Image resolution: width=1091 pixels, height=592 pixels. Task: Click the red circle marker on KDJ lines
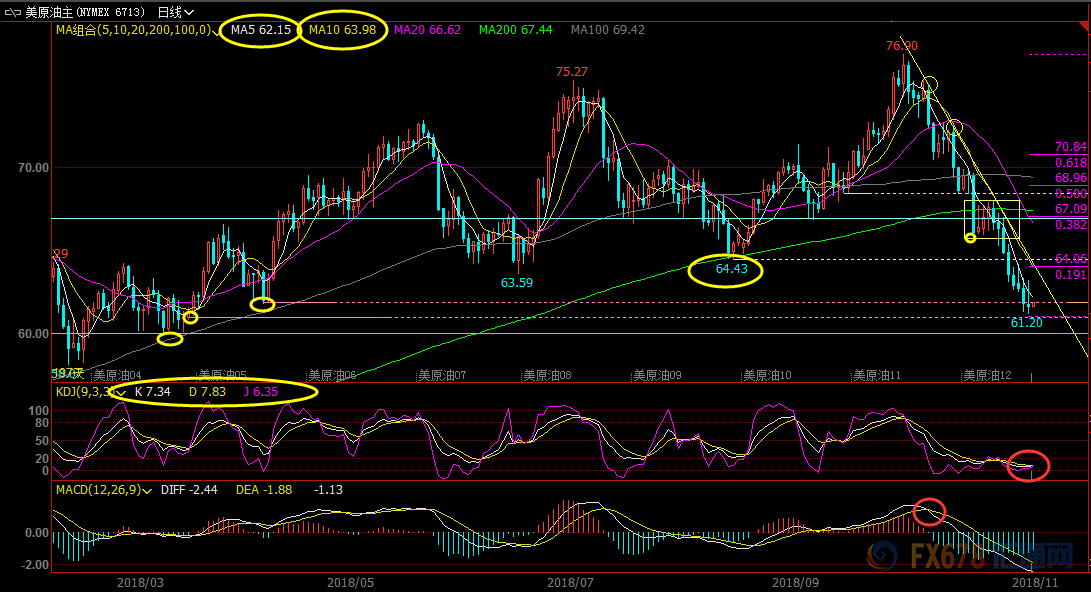coord(1028,466)
